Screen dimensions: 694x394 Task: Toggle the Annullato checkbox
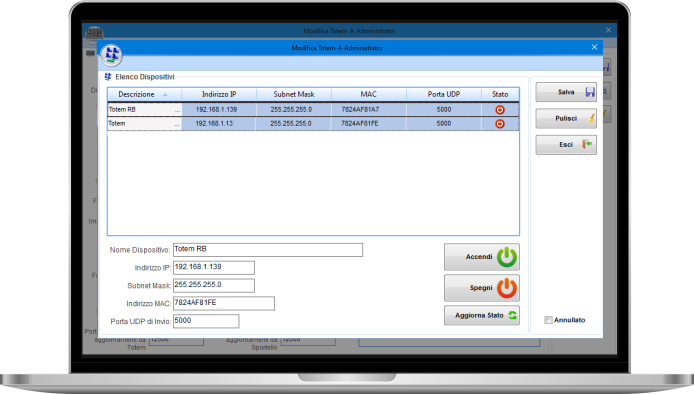(x=548, y=320)
